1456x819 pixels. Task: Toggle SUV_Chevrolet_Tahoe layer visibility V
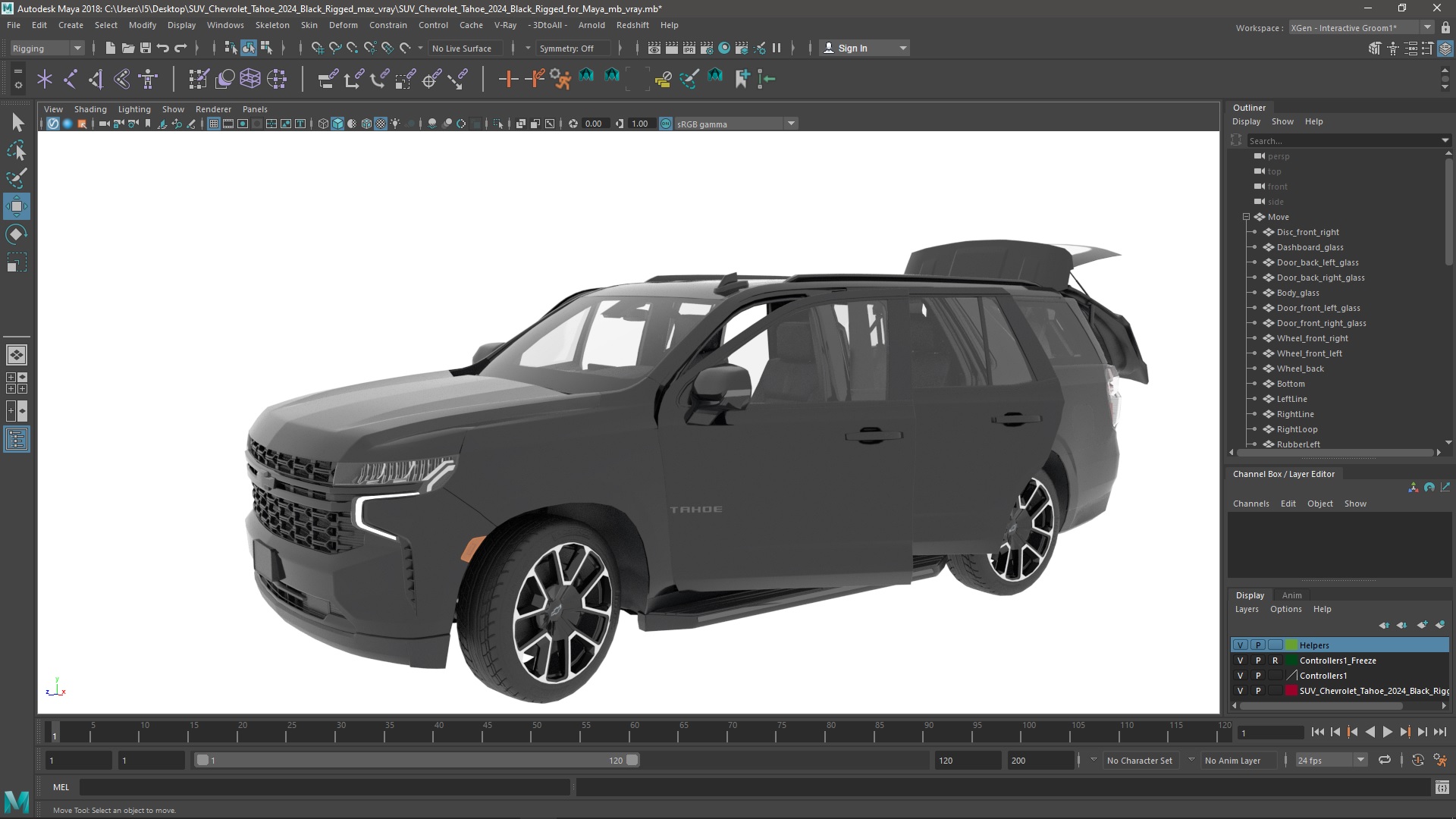[1240, 691]
